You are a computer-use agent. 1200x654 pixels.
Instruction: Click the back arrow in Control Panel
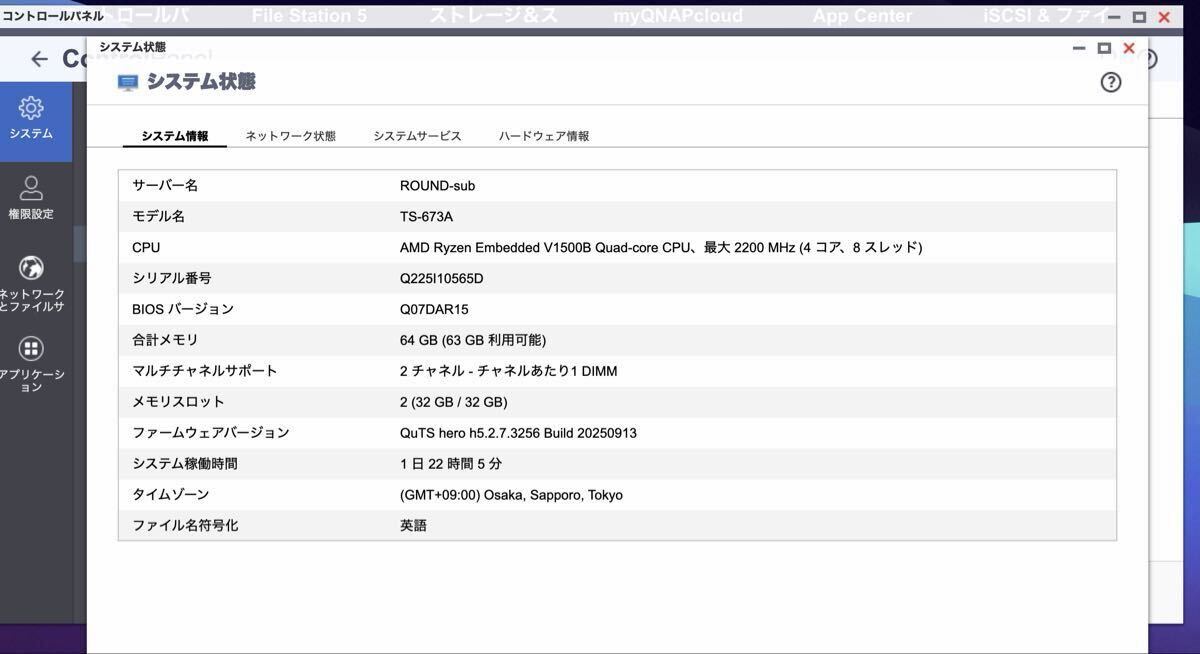pyautogui.click(x=38, y=58)
